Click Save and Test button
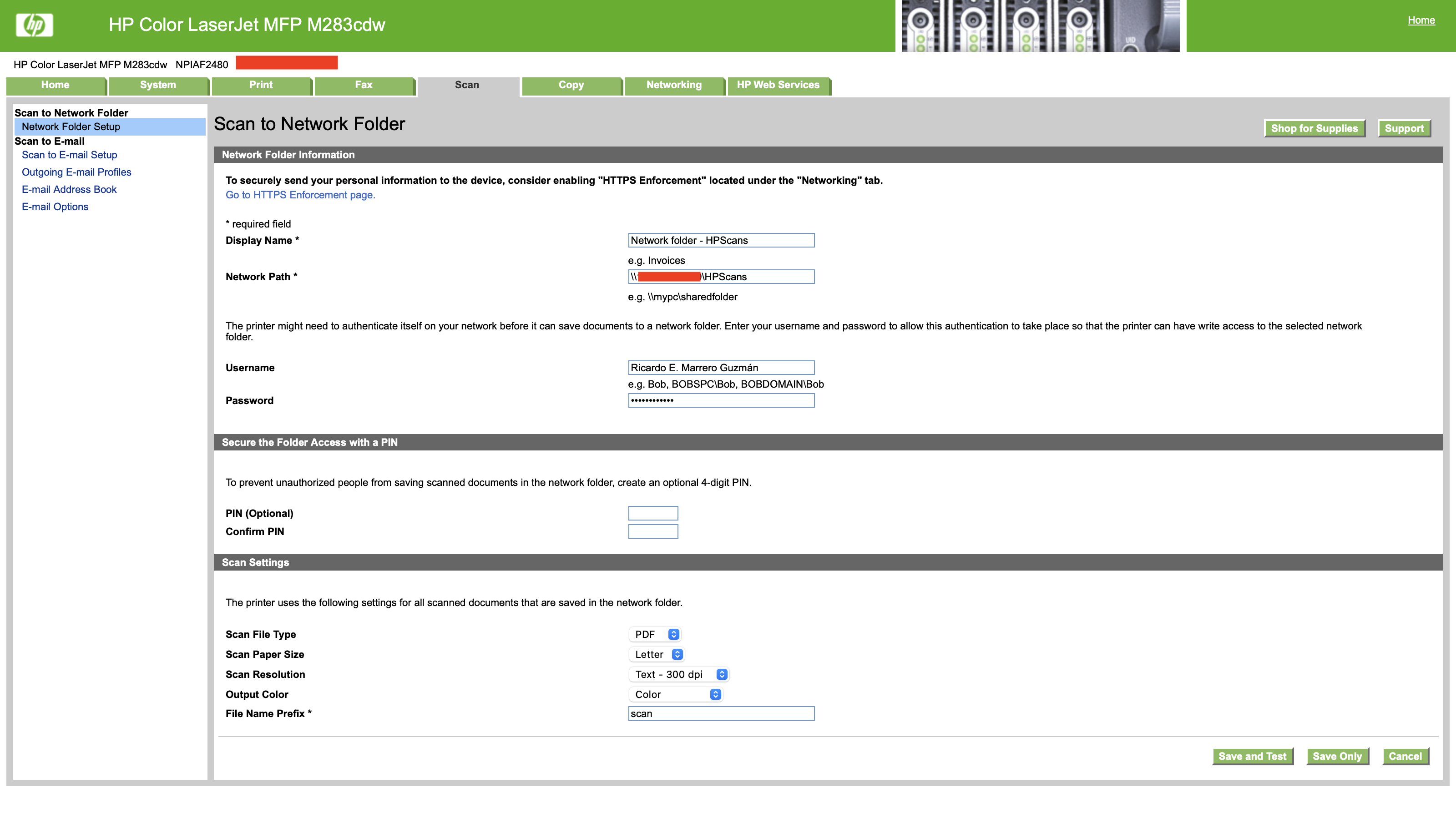The width and height of the screenshot is (1456, 819). click(x=1253, y=757)
